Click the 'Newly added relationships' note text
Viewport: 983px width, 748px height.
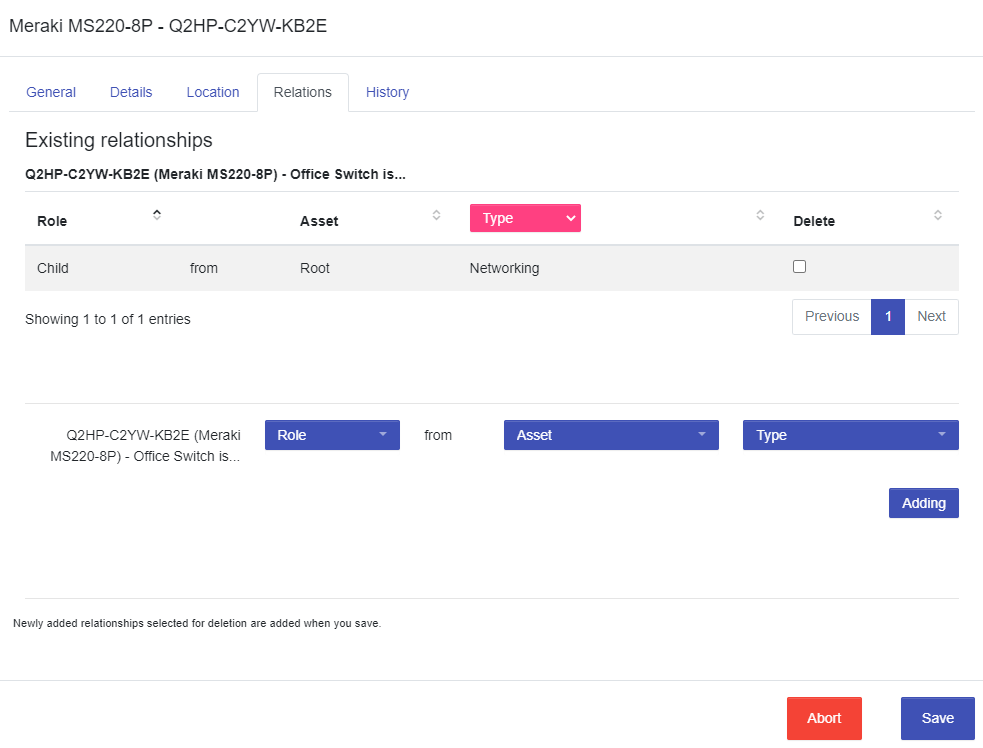point(197,623)
